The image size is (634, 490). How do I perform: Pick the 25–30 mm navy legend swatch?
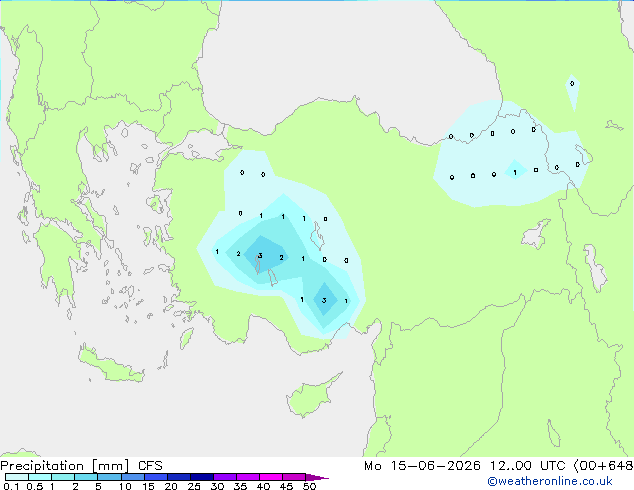(x=201, y=477)
